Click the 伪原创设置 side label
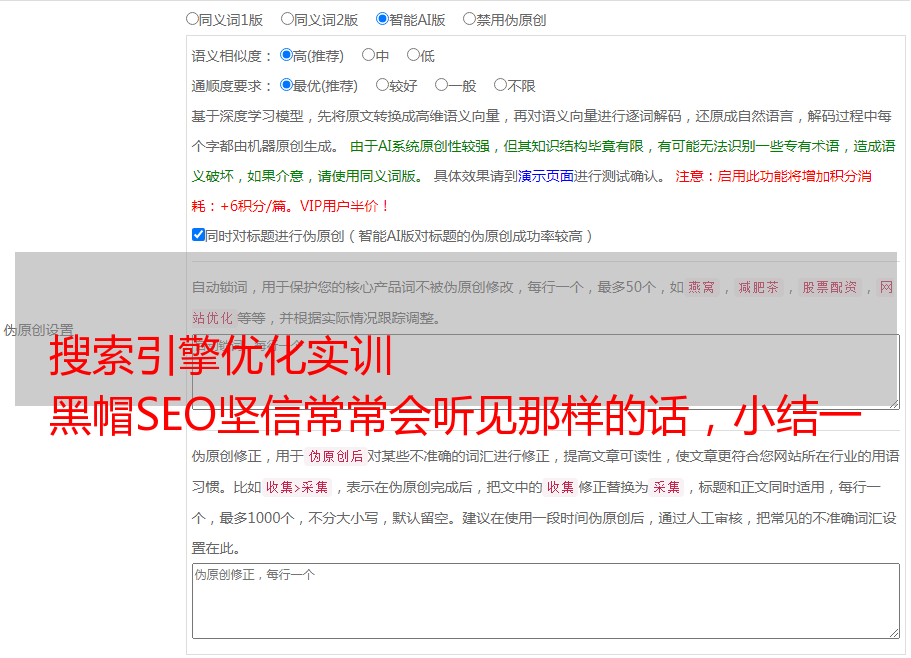This screenshot has height=658, width=911. [x=38, y=330]
